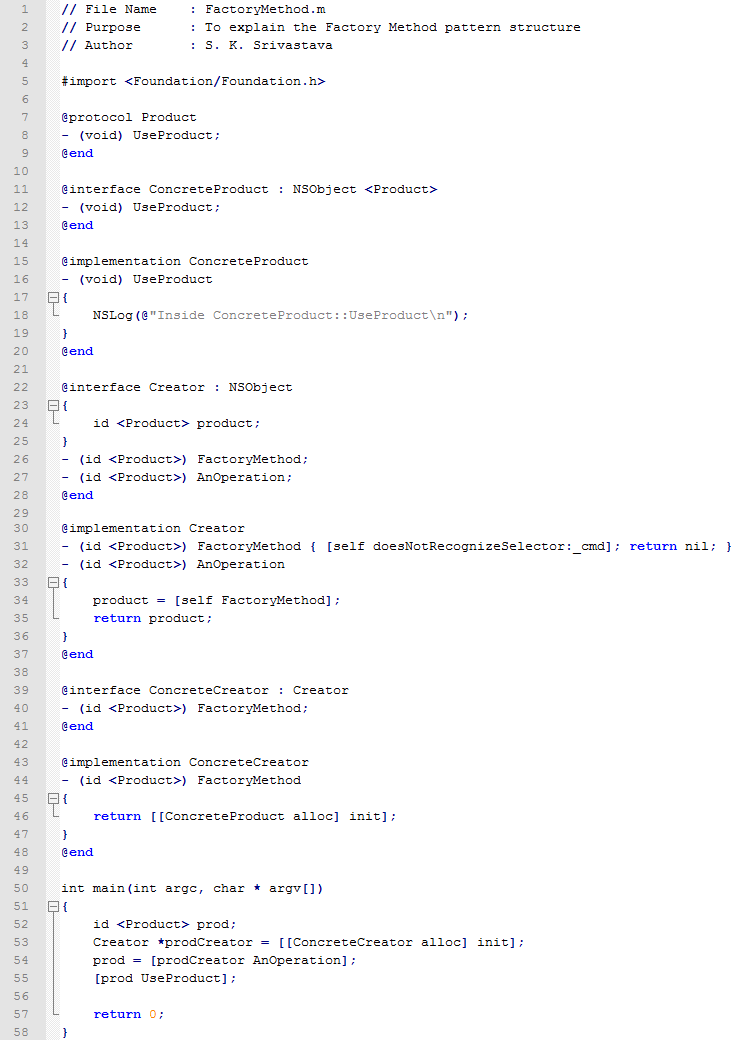Click line number 30 in the margin

[21, 528]
